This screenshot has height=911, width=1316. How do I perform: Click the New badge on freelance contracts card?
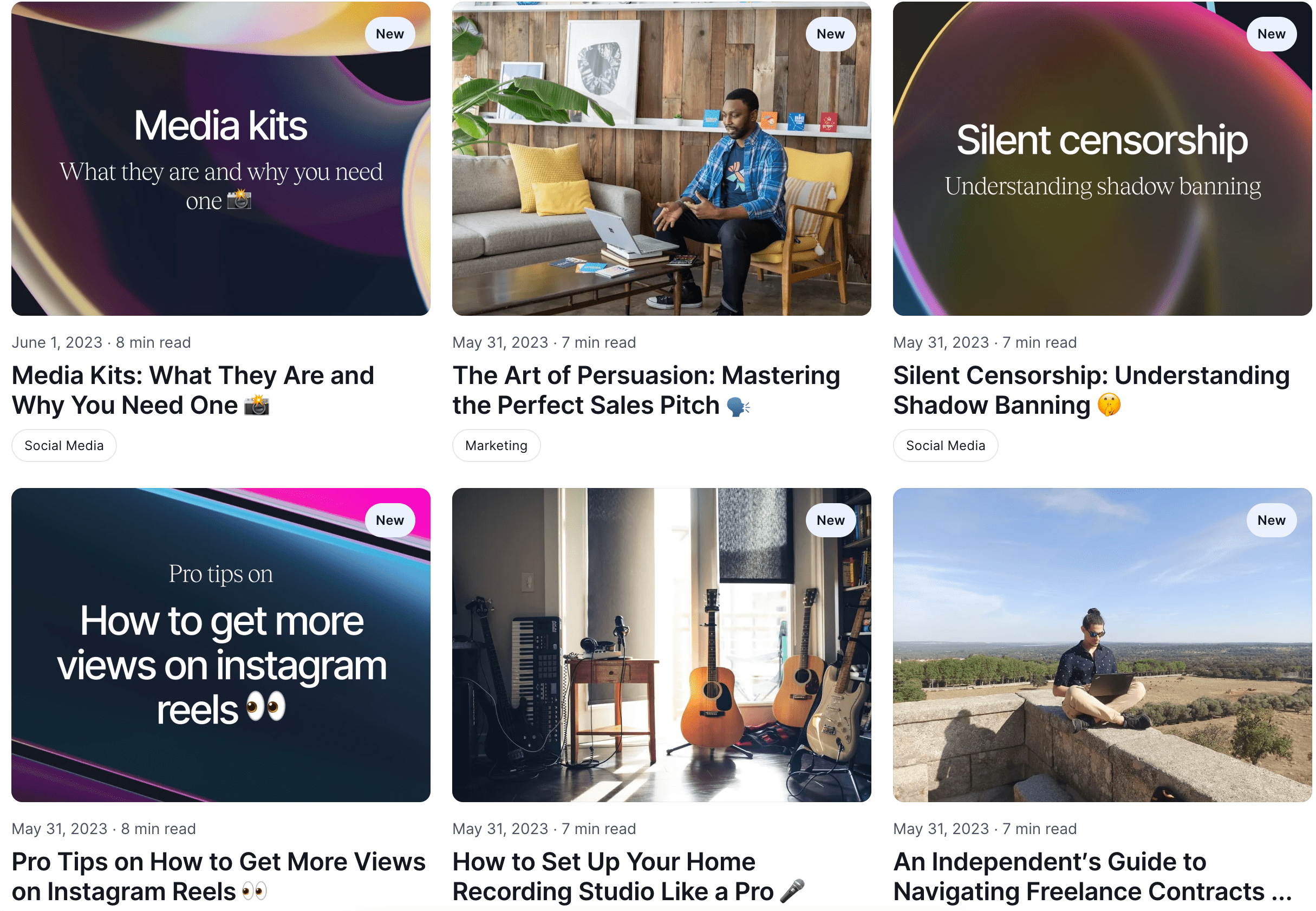(1271, 520)
